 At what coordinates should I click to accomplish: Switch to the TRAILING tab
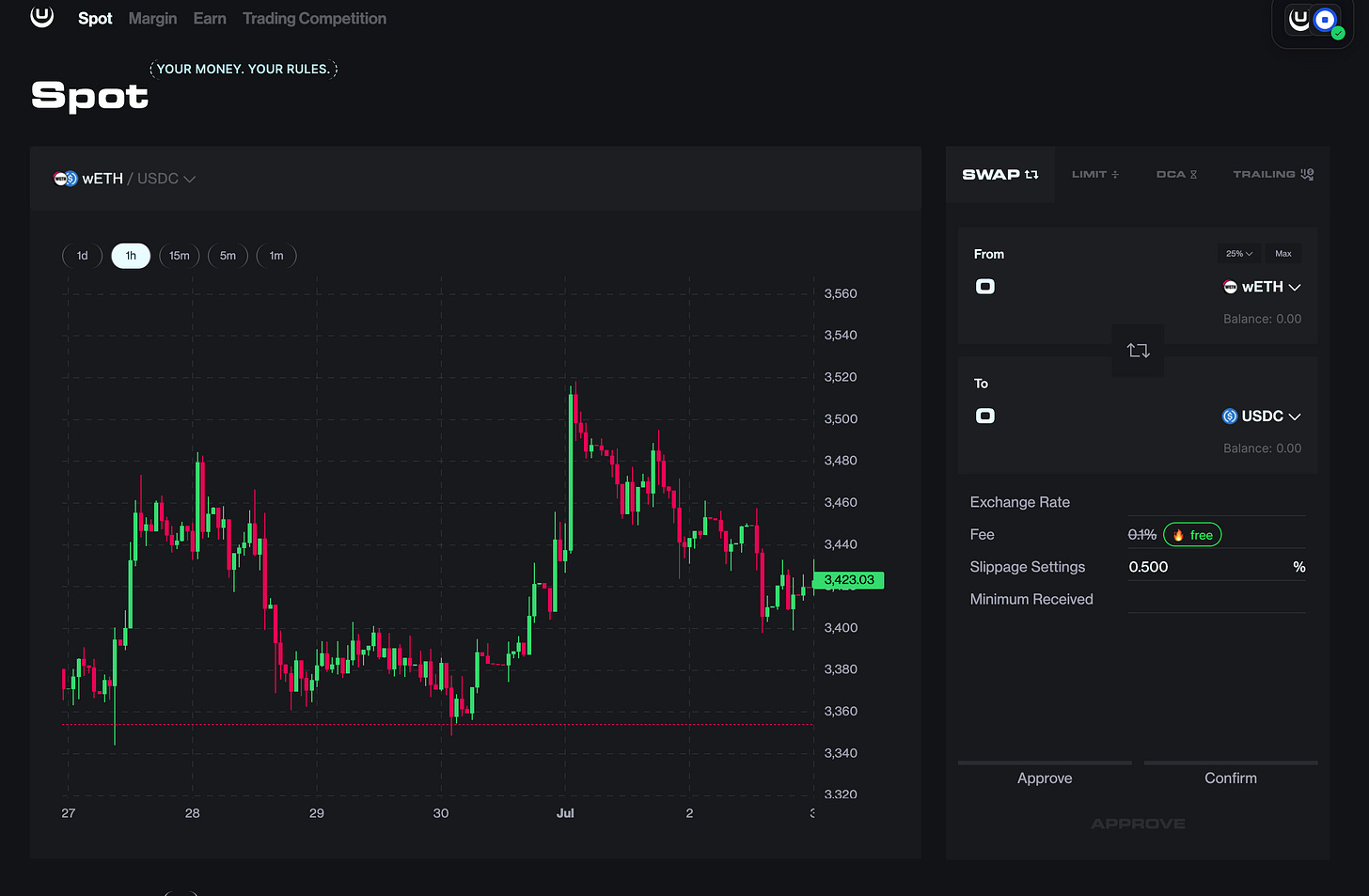coord(1273,175)
